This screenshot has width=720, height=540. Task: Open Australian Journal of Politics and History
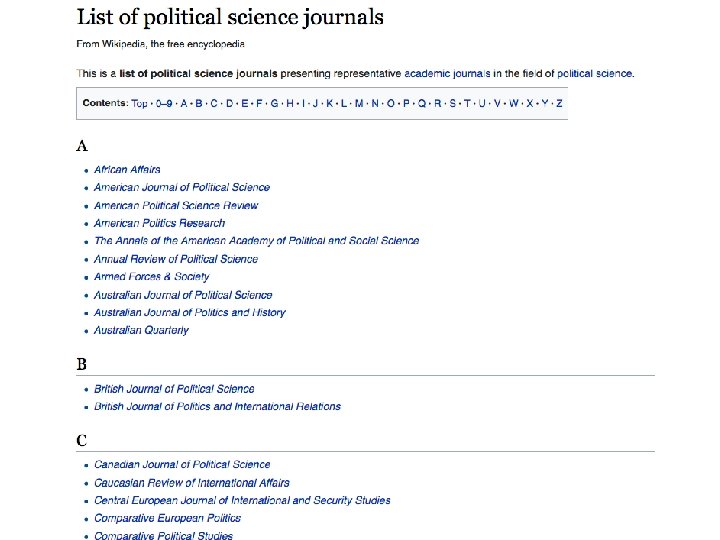tap(190, 312)
